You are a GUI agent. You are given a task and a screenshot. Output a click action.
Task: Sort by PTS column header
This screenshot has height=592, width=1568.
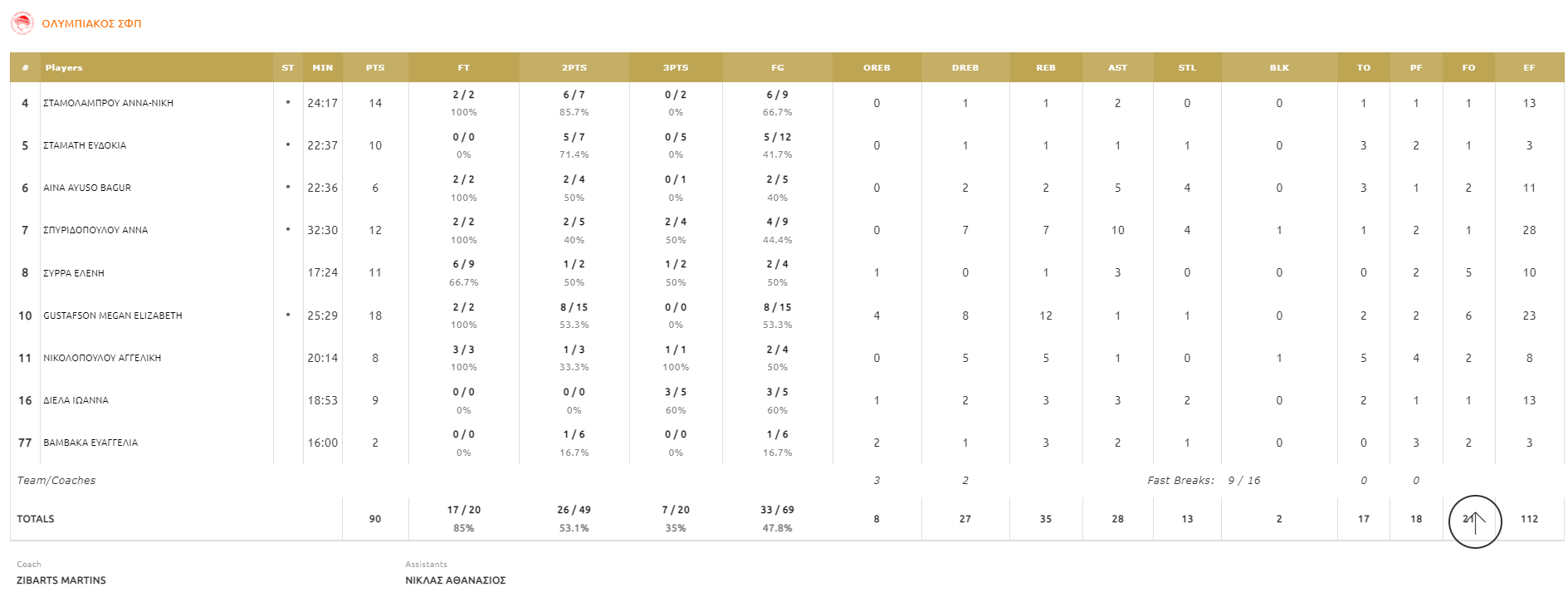375,68
